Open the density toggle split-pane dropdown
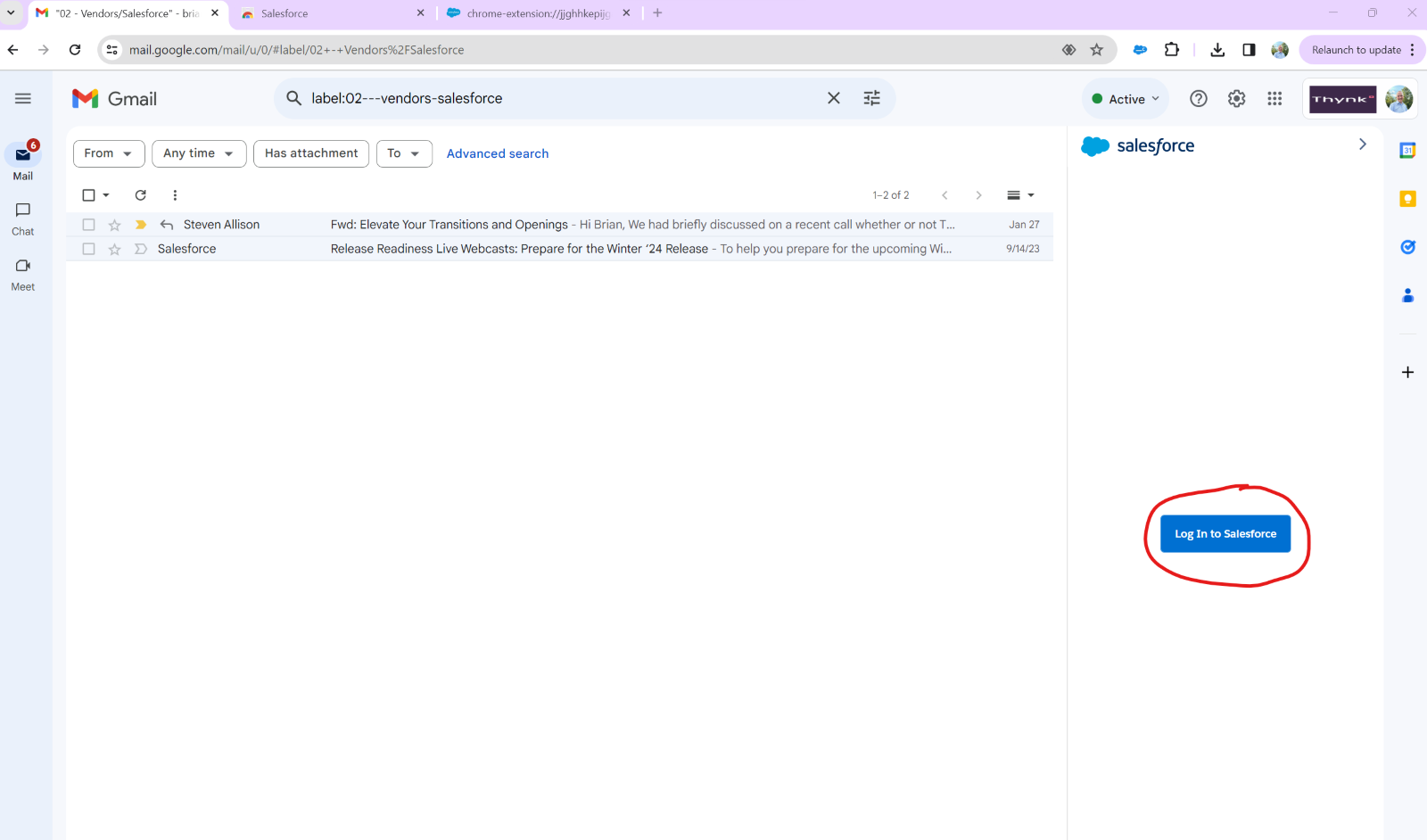The width and height of the screenshot is (1427, 840). [1020, 195]
